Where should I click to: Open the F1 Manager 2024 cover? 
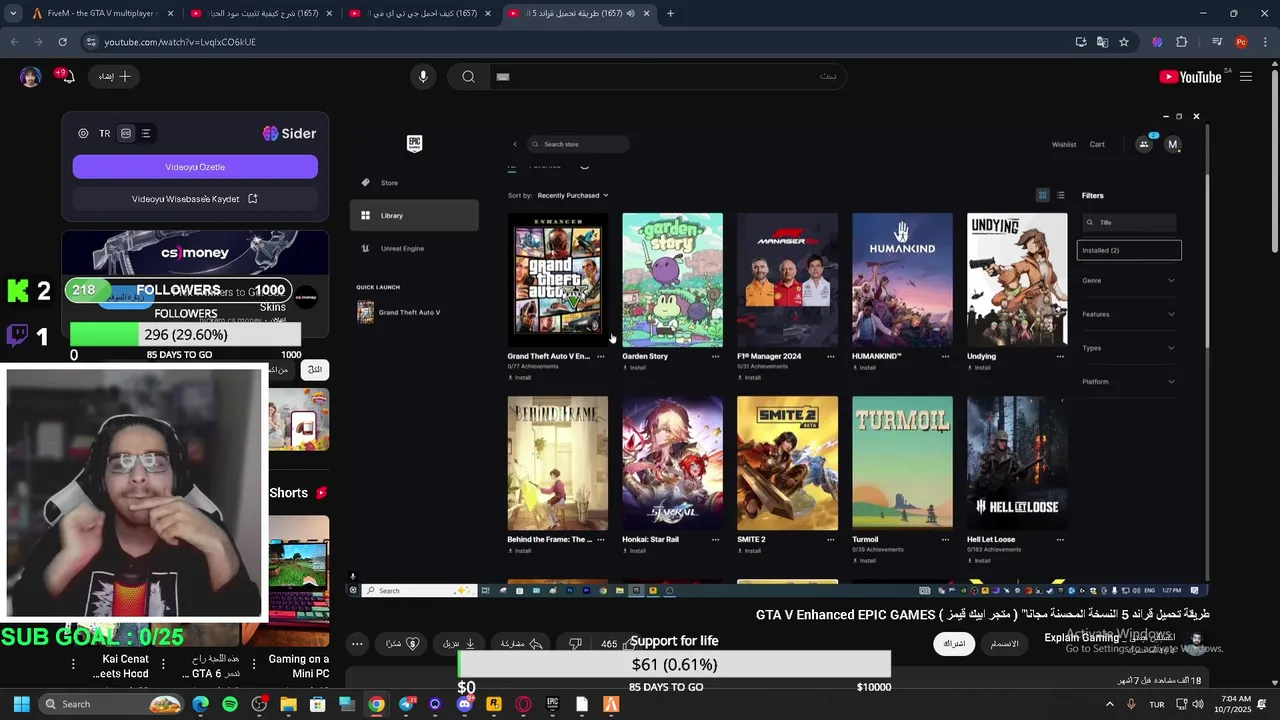point(787,280)
